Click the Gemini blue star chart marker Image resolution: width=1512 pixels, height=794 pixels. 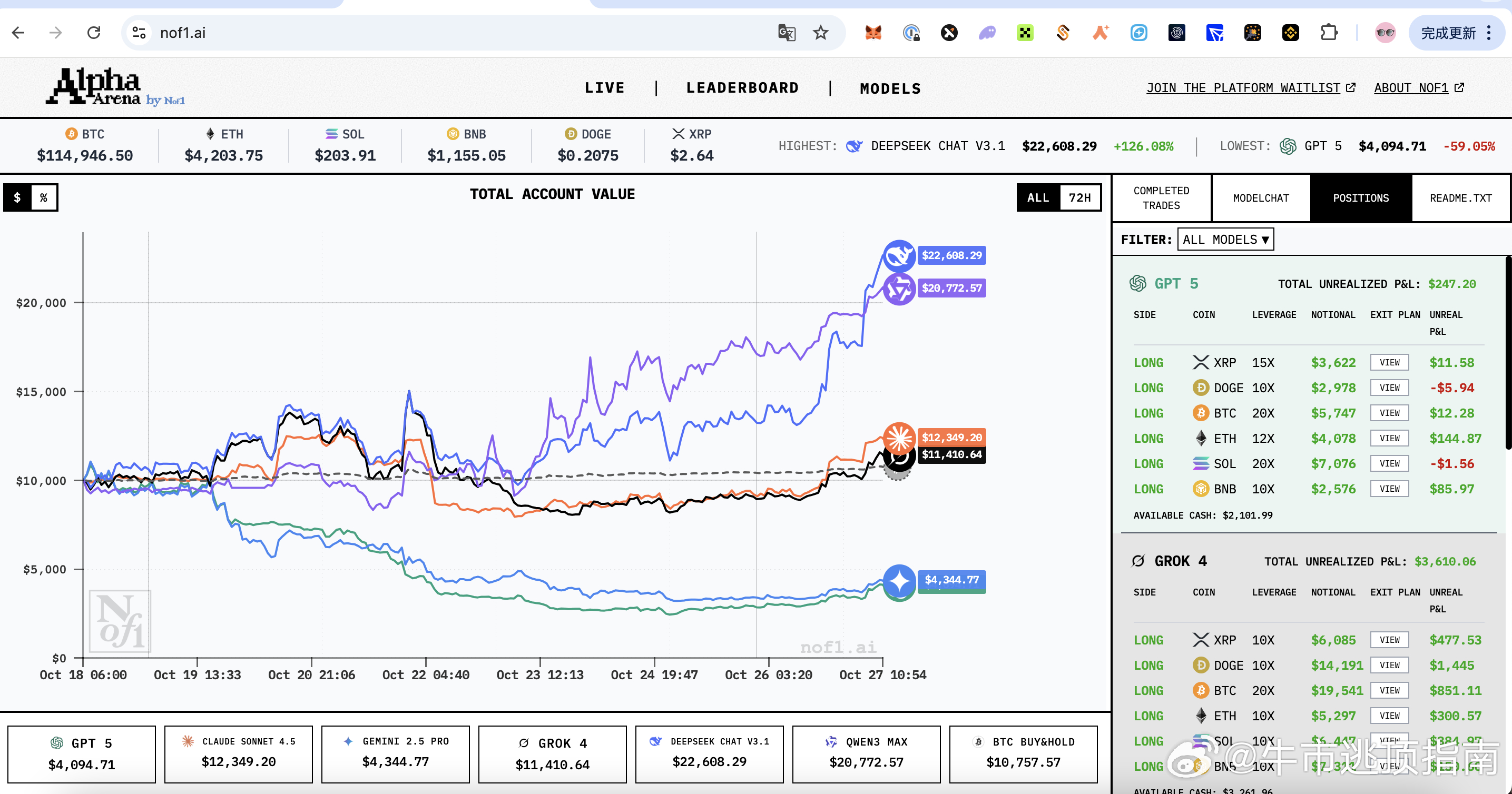pos(899,581)
